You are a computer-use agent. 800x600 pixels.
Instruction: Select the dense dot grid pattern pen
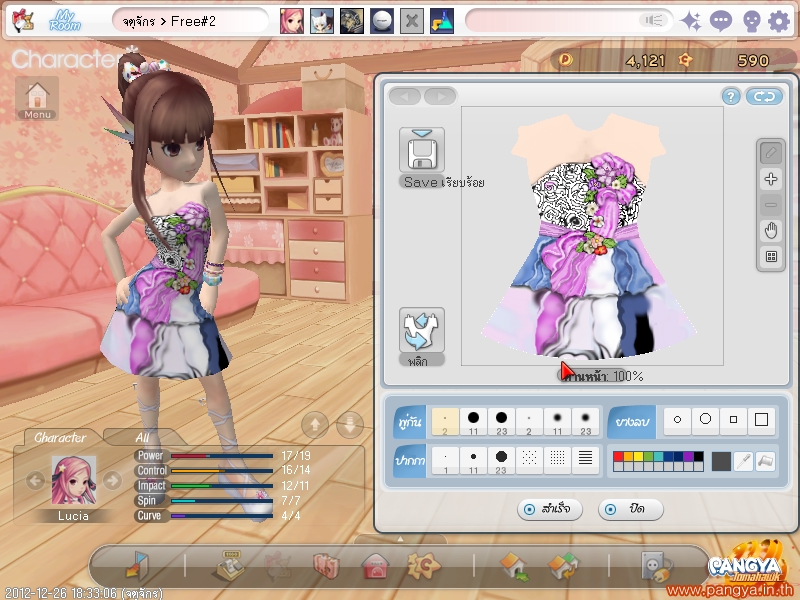557,460
